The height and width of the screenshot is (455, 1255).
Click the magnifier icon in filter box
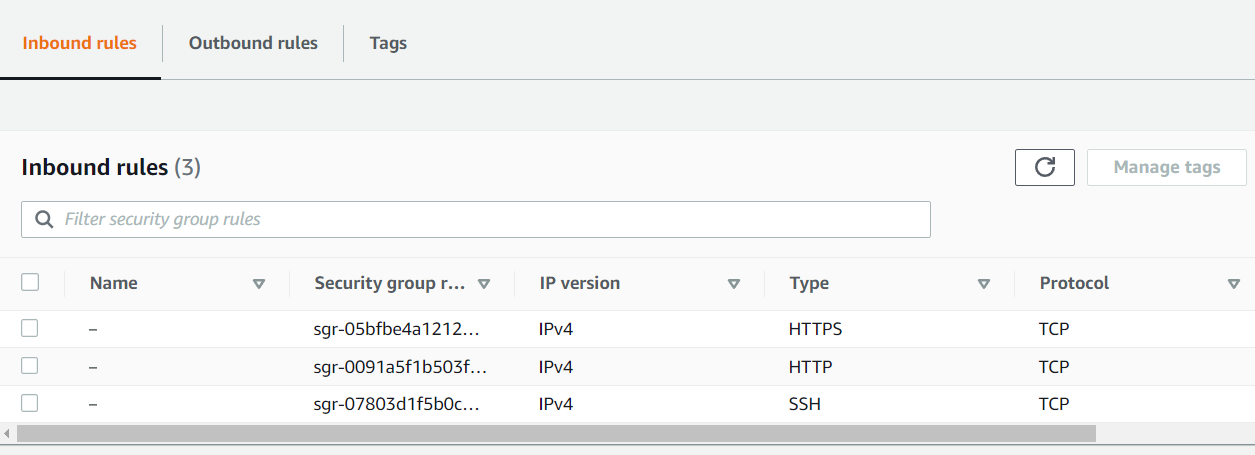pos(44,219)
